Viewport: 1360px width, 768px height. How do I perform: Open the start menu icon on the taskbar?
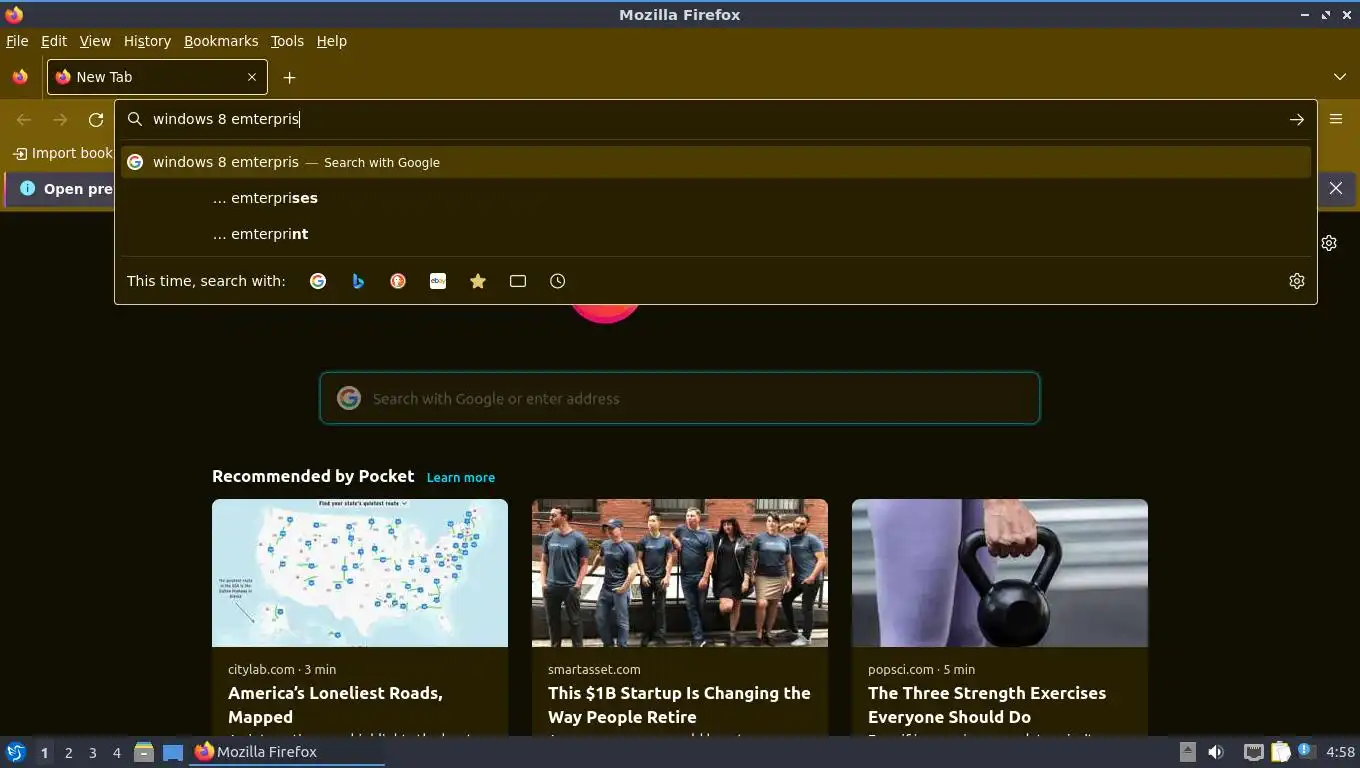click(x=16, y=752)
